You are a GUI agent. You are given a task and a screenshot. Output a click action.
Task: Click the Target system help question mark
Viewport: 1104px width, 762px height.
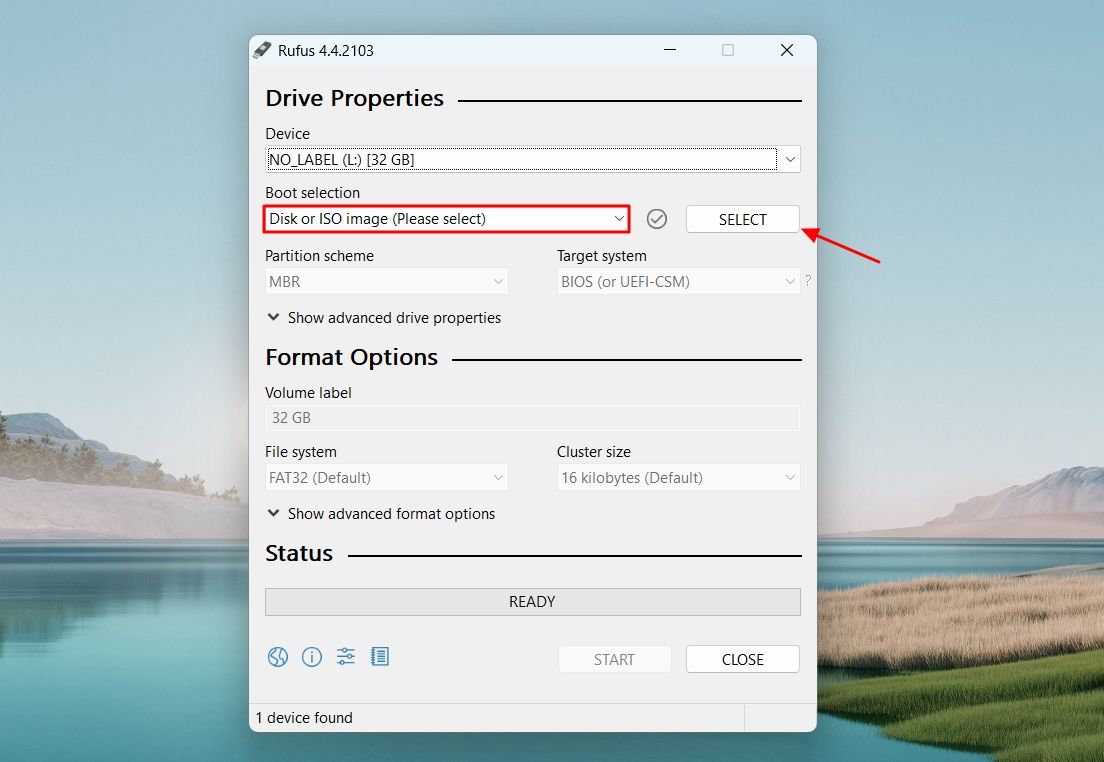808,280
